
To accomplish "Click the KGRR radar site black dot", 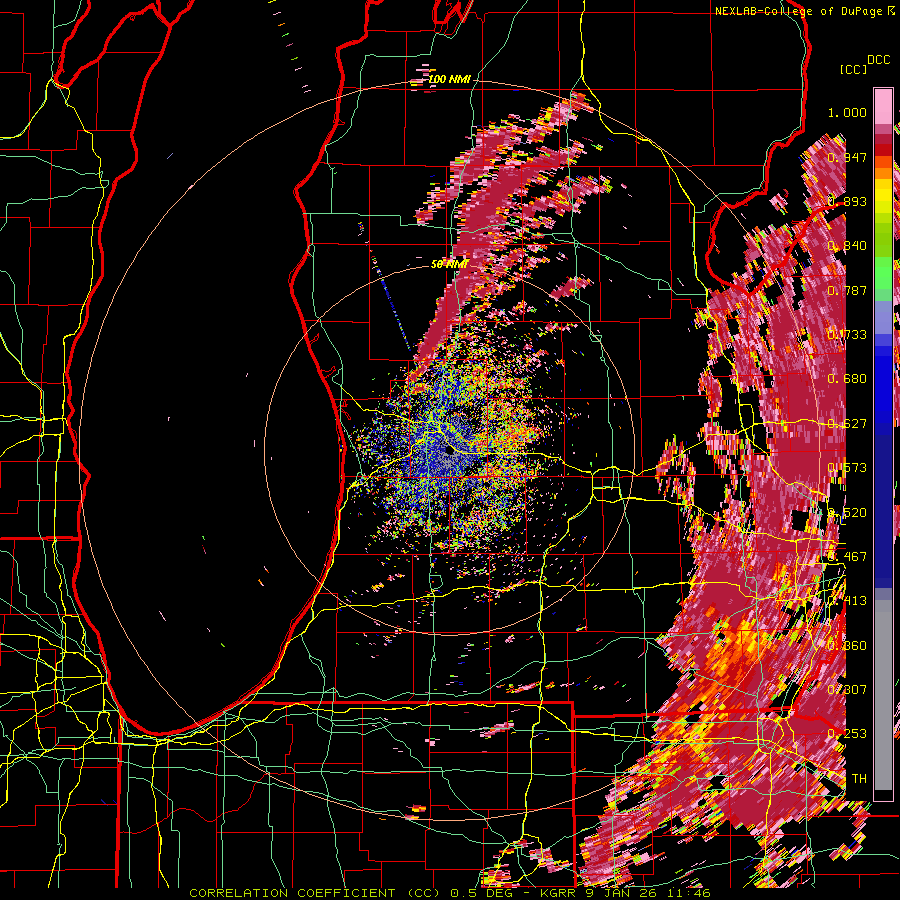I will [449, 451].
